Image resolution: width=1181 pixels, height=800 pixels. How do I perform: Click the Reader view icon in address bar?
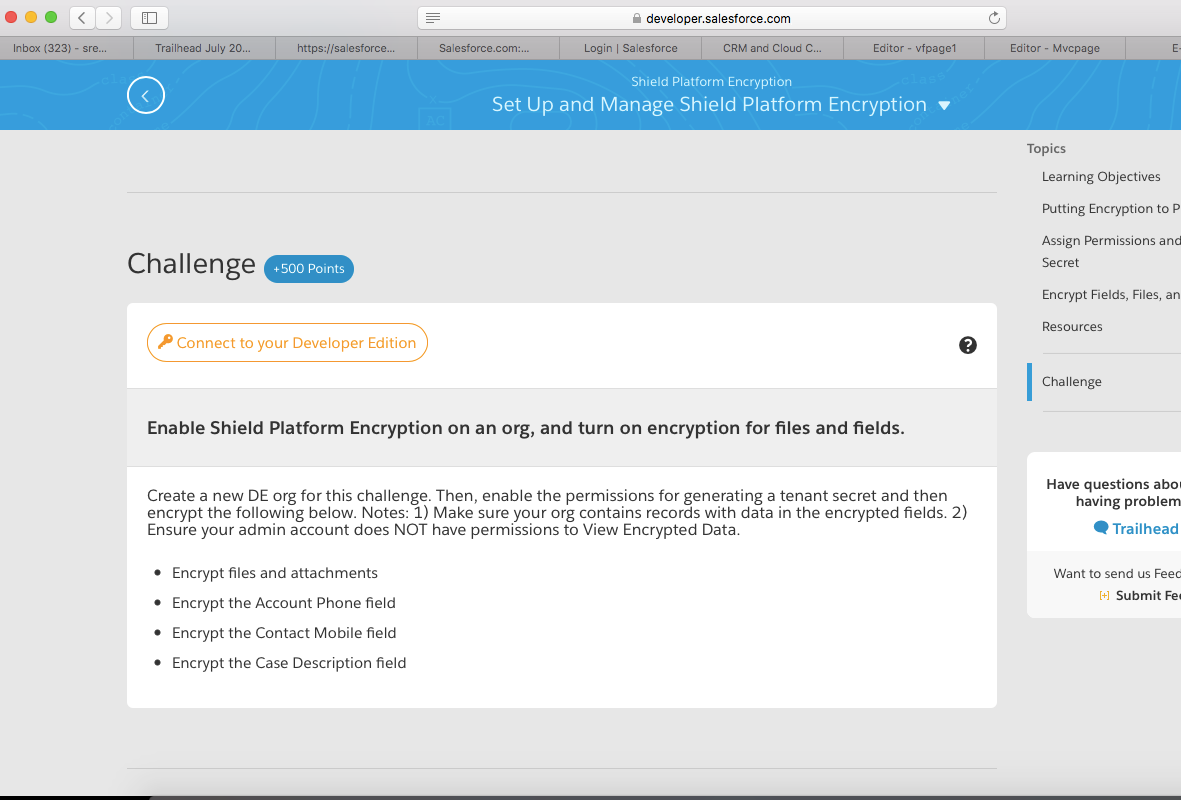click(x=433, y=18)
